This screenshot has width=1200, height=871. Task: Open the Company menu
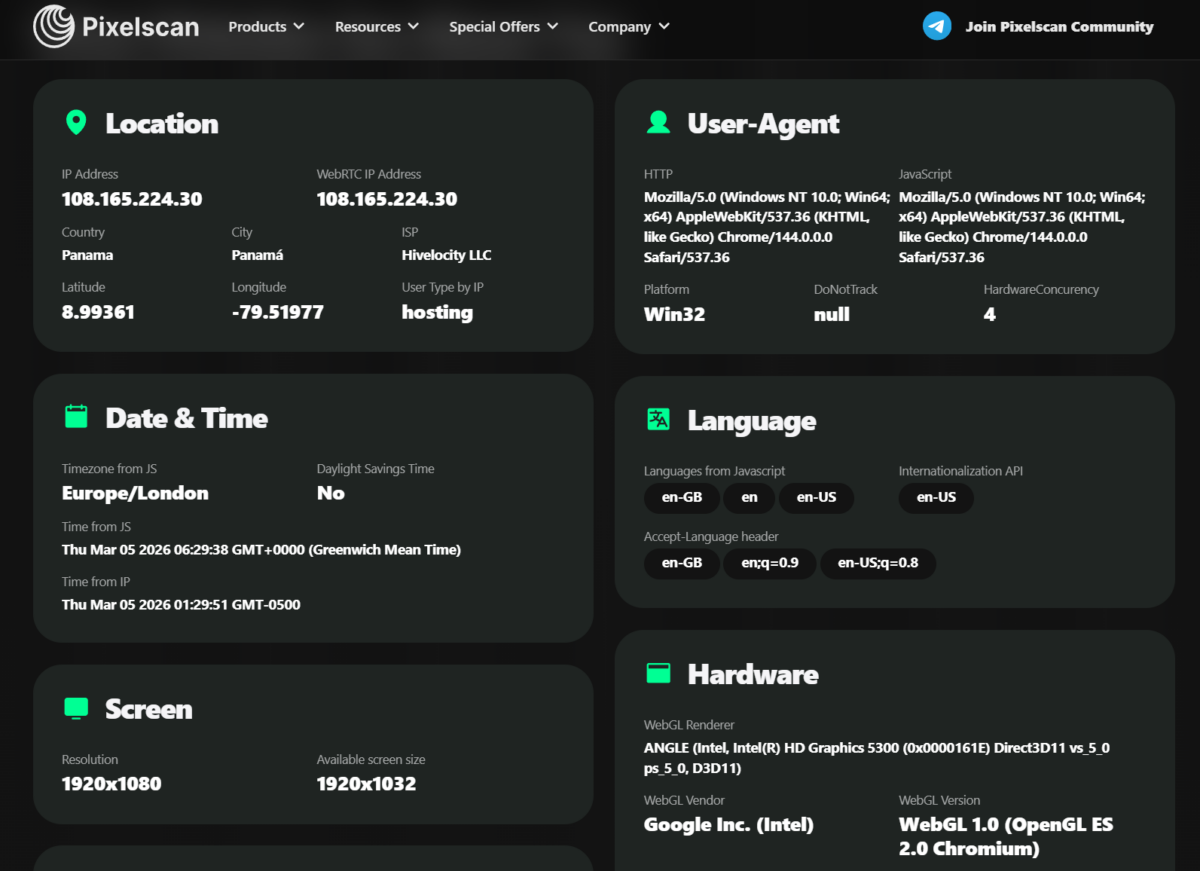[628, 27]
